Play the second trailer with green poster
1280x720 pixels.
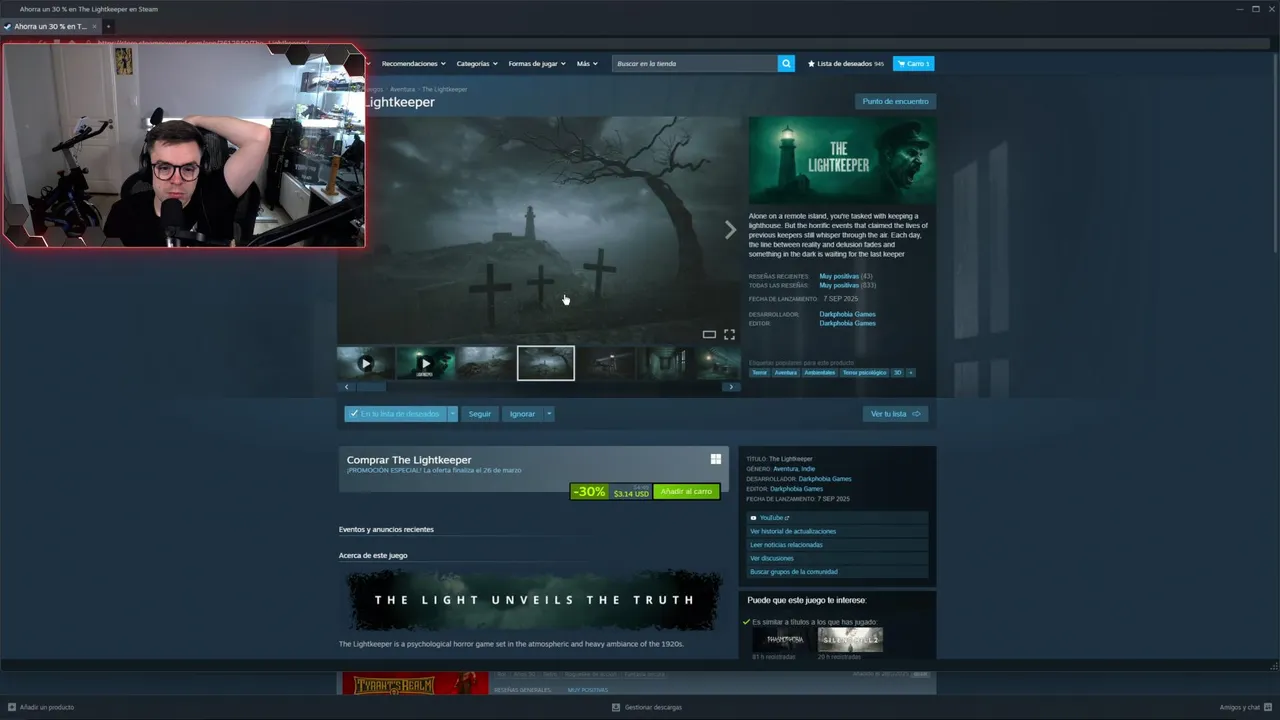426,363
